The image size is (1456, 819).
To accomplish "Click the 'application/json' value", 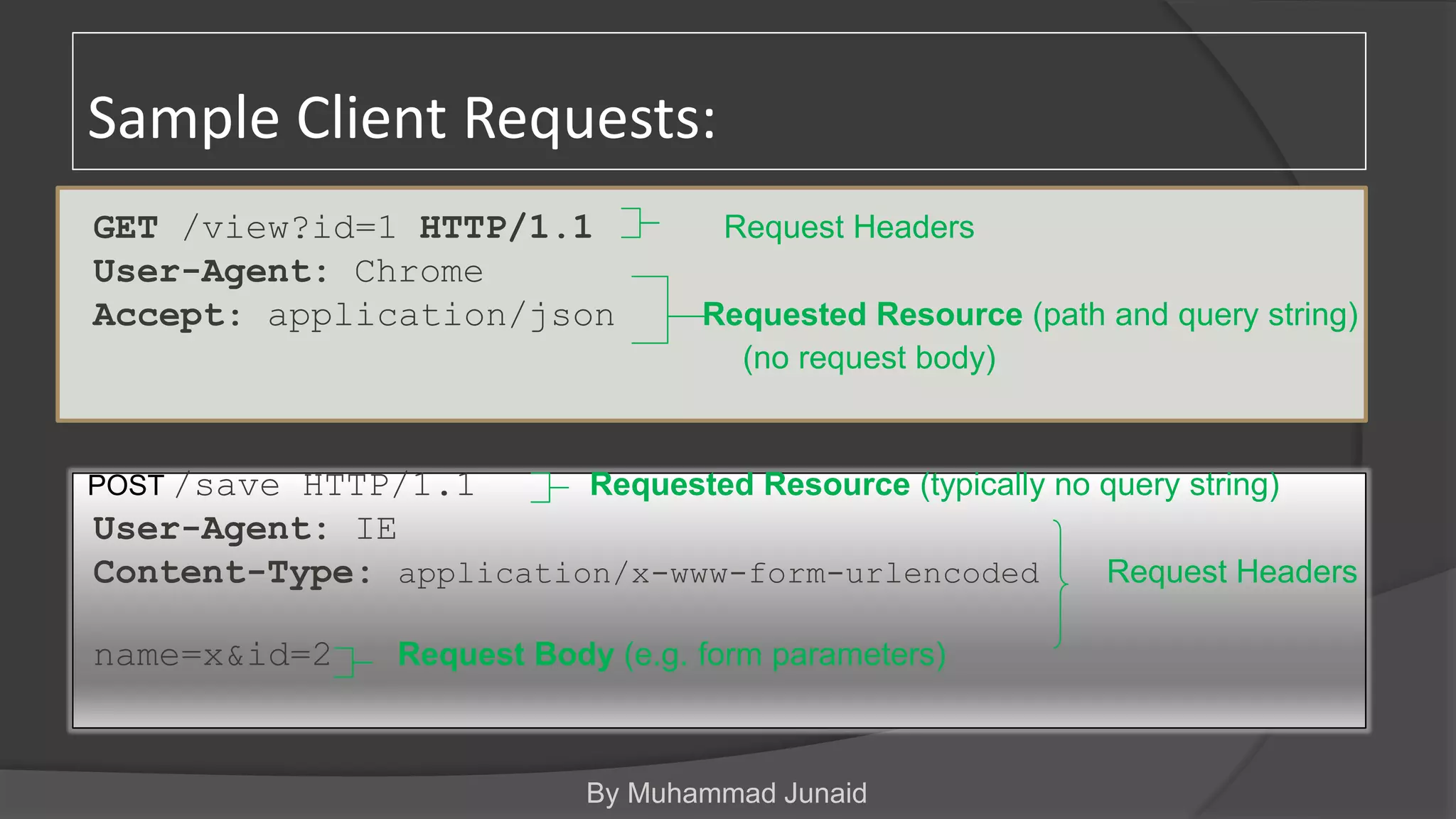I will [x=441, y=316].
